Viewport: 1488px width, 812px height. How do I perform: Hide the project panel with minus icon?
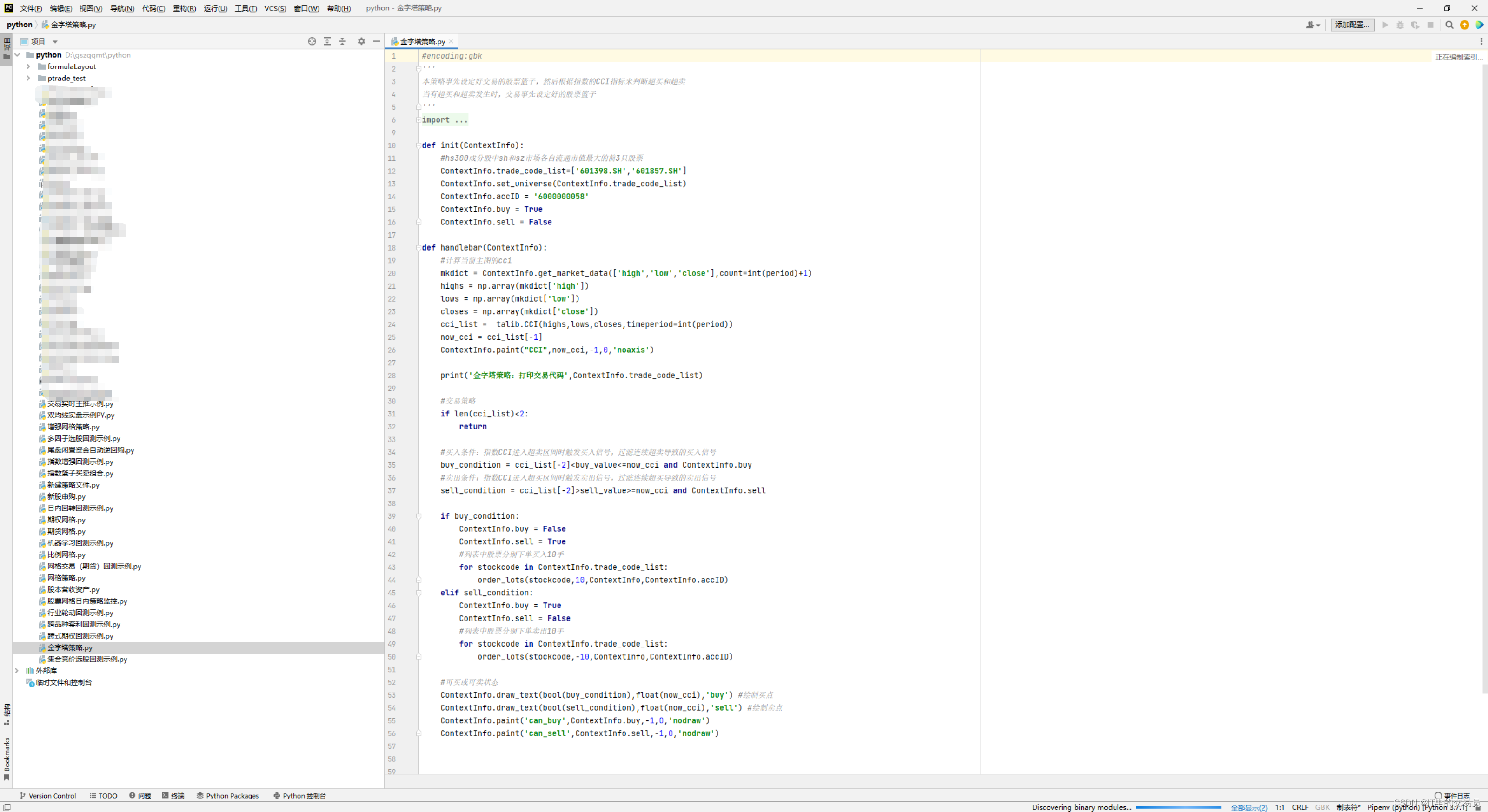pyautogui.click(x=376, y=41)
